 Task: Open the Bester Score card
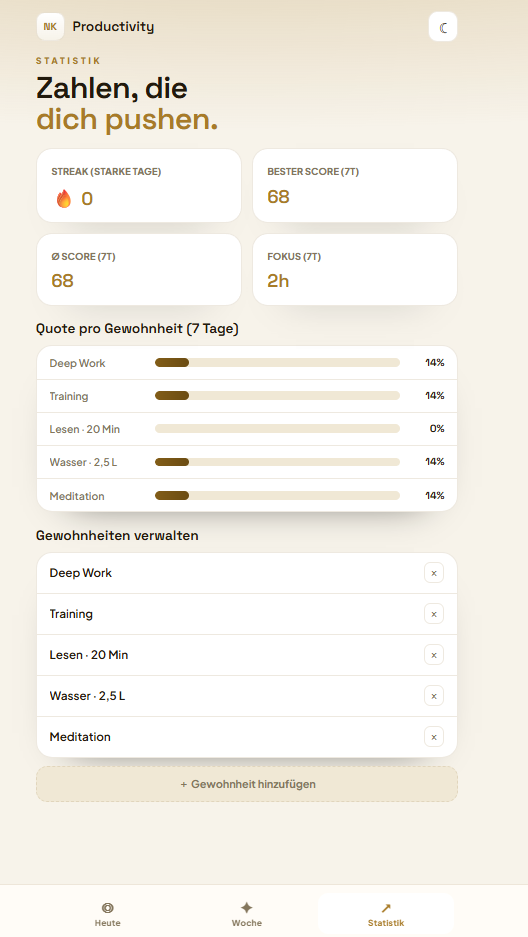[x=355, y=185]
